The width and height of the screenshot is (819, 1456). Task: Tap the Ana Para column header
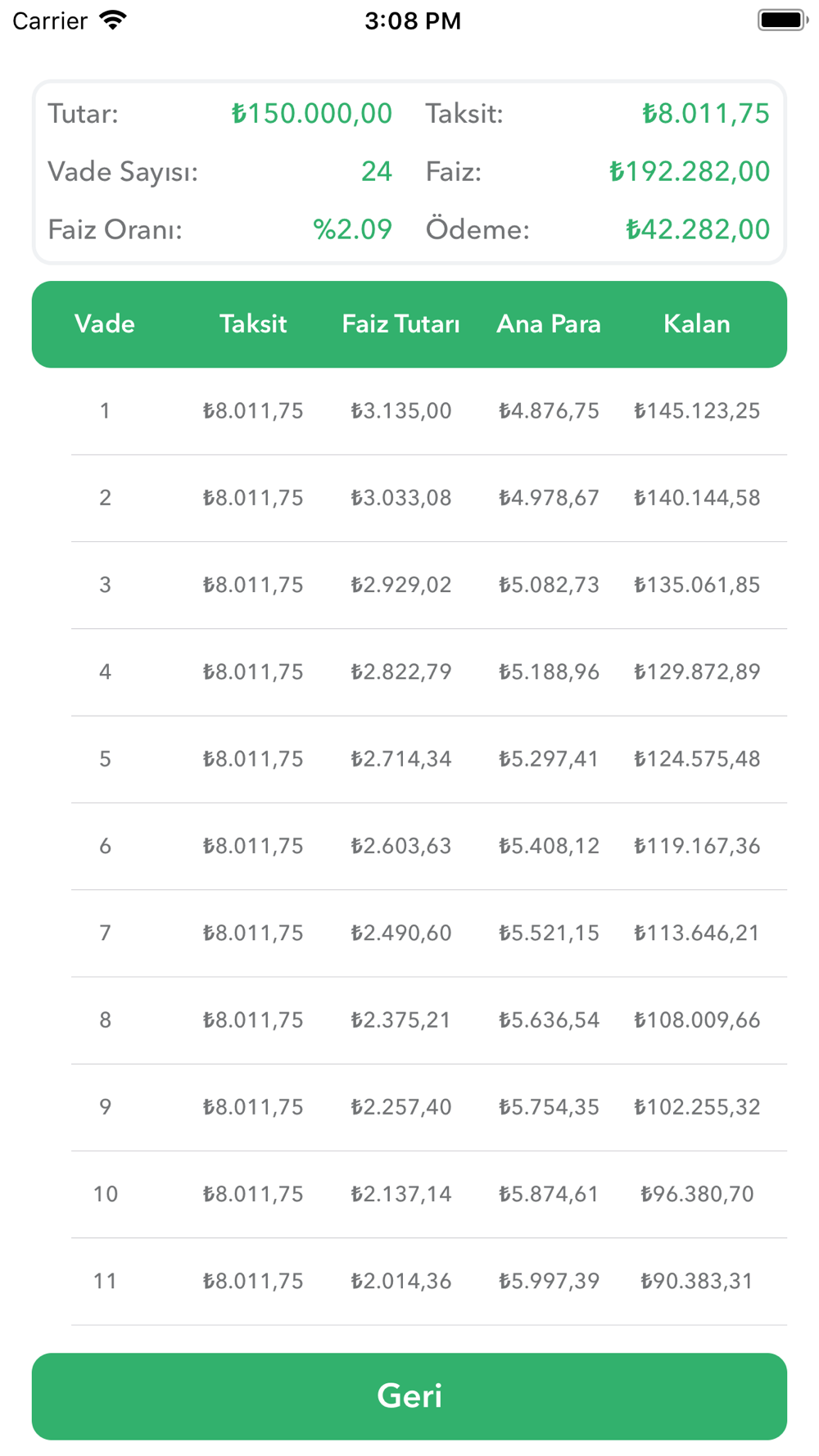[x=549, y=324]
